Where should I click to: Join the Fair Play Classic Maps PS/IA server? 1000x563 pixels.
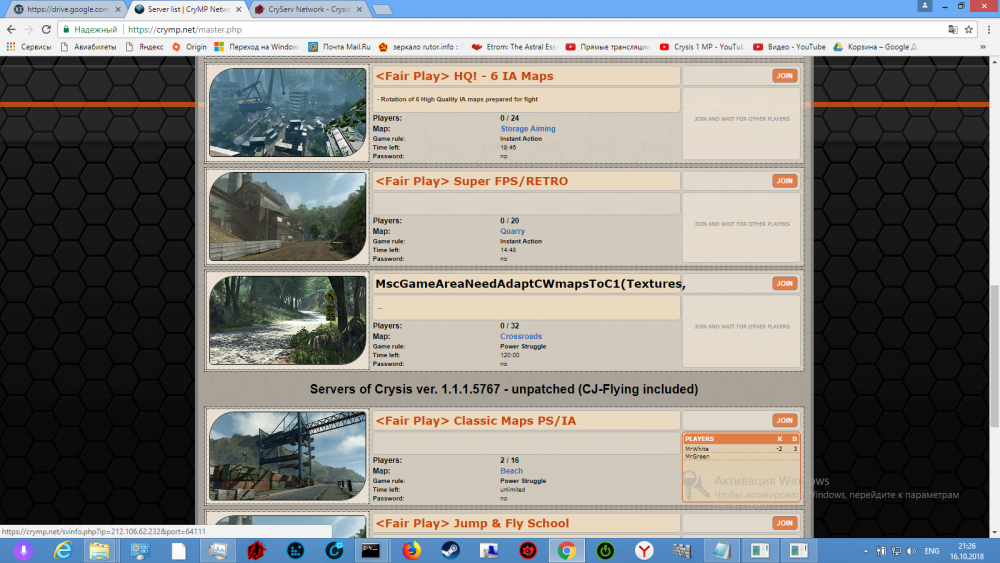[x=784, y=420]
